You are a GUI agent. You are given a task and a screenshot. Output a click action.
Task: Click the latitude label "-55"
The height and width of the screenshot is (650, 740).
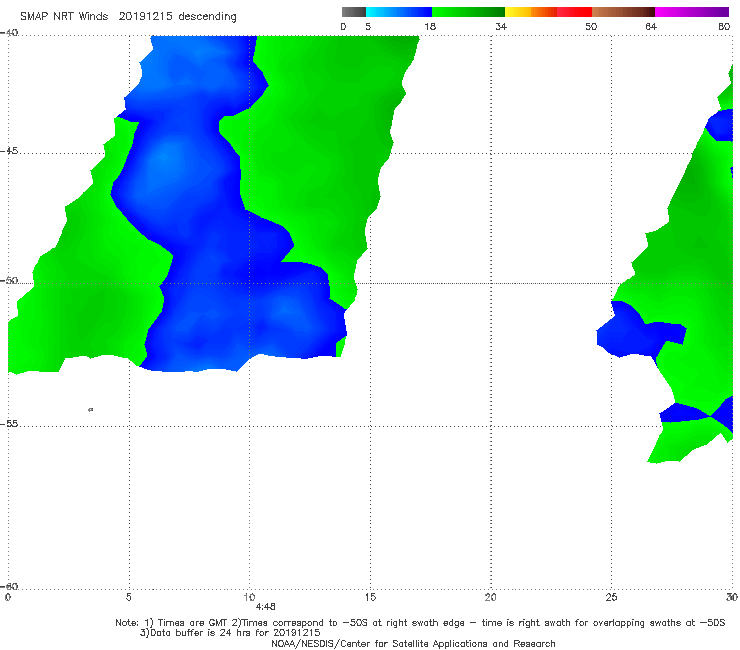click(9, 423)
